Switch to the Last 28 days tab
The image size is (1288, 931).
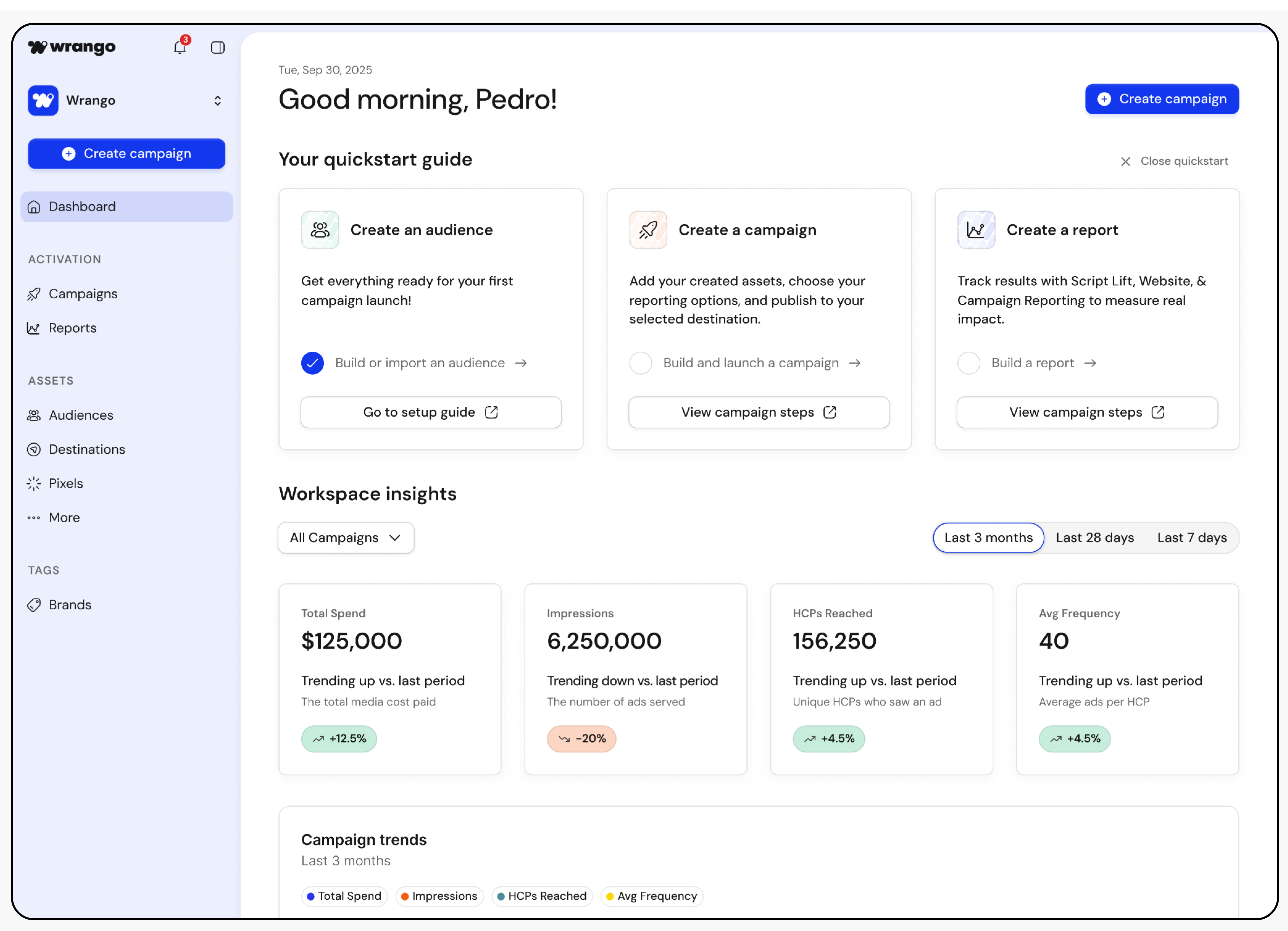[1094, 537]
